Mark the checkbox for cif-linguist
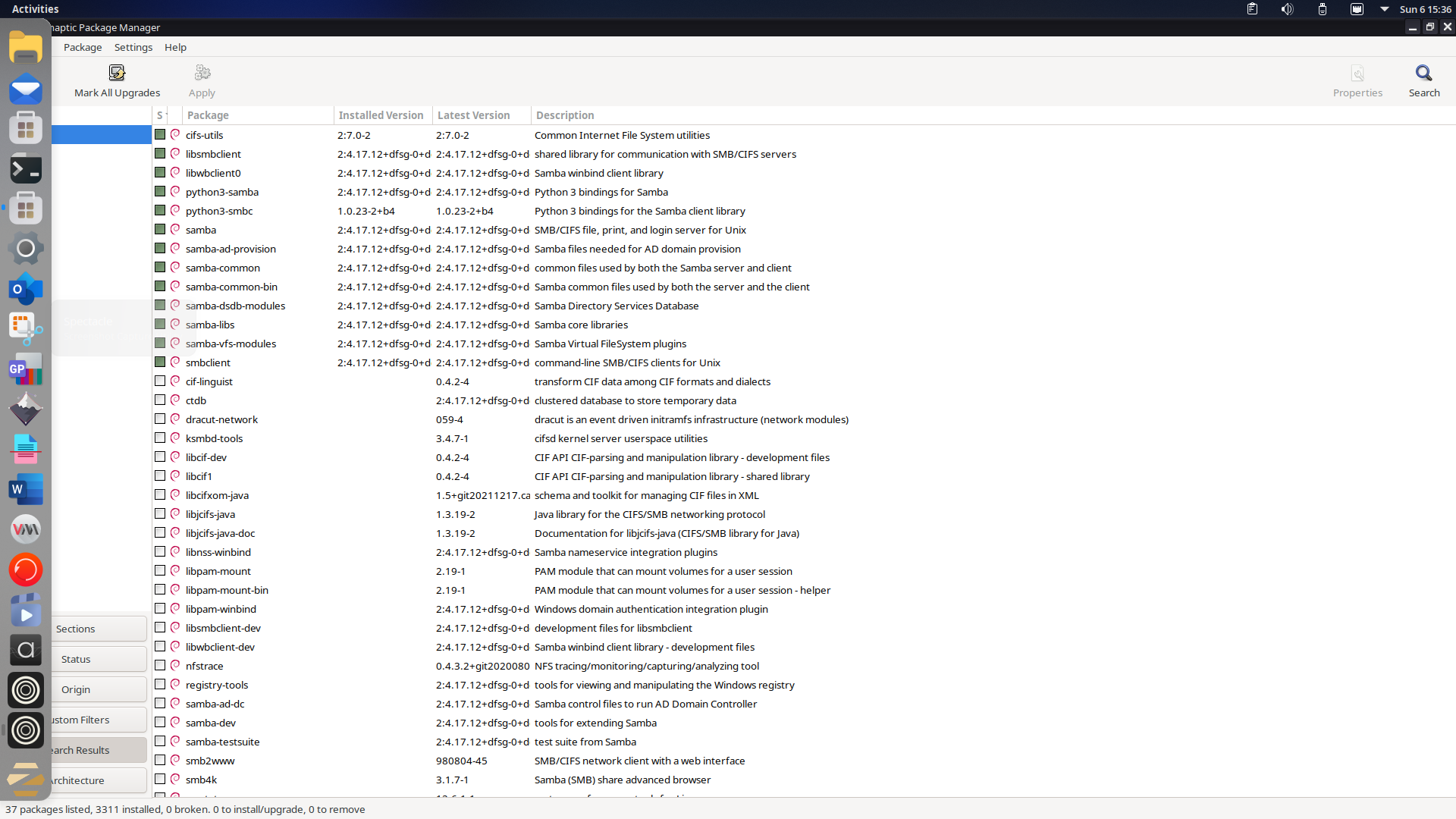Screen dimensions: 1456x819 (160, 381)
